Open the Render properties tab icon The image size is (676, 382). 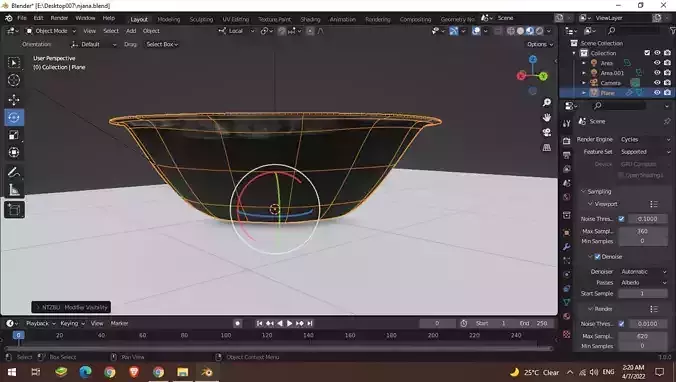[566, 141]
